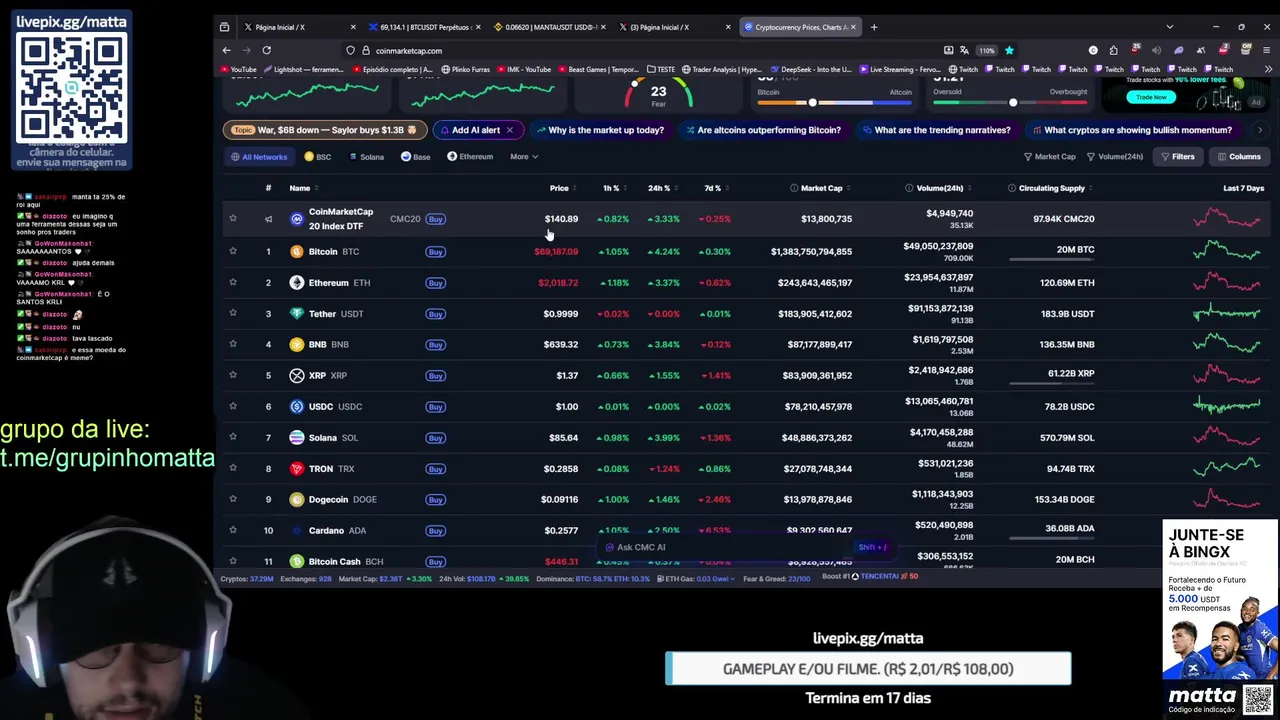Open the Filters button
1280x720 pixels.
pos(1177,157)
